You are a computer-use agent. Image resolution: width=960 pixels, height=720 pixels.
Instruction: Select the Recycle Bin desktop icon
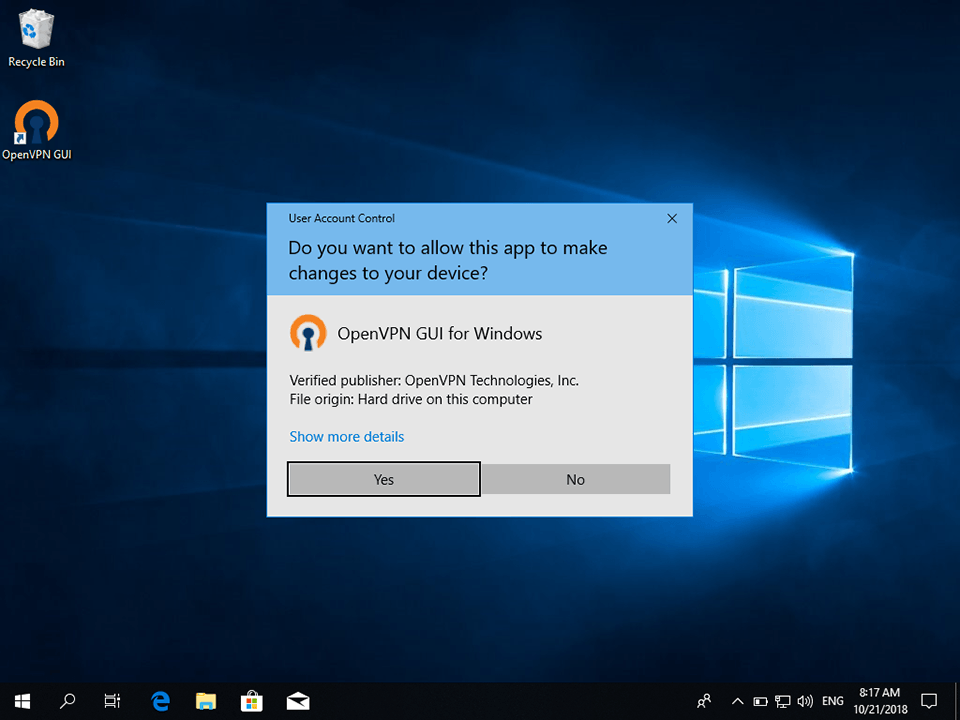click(x=37, y=38)
